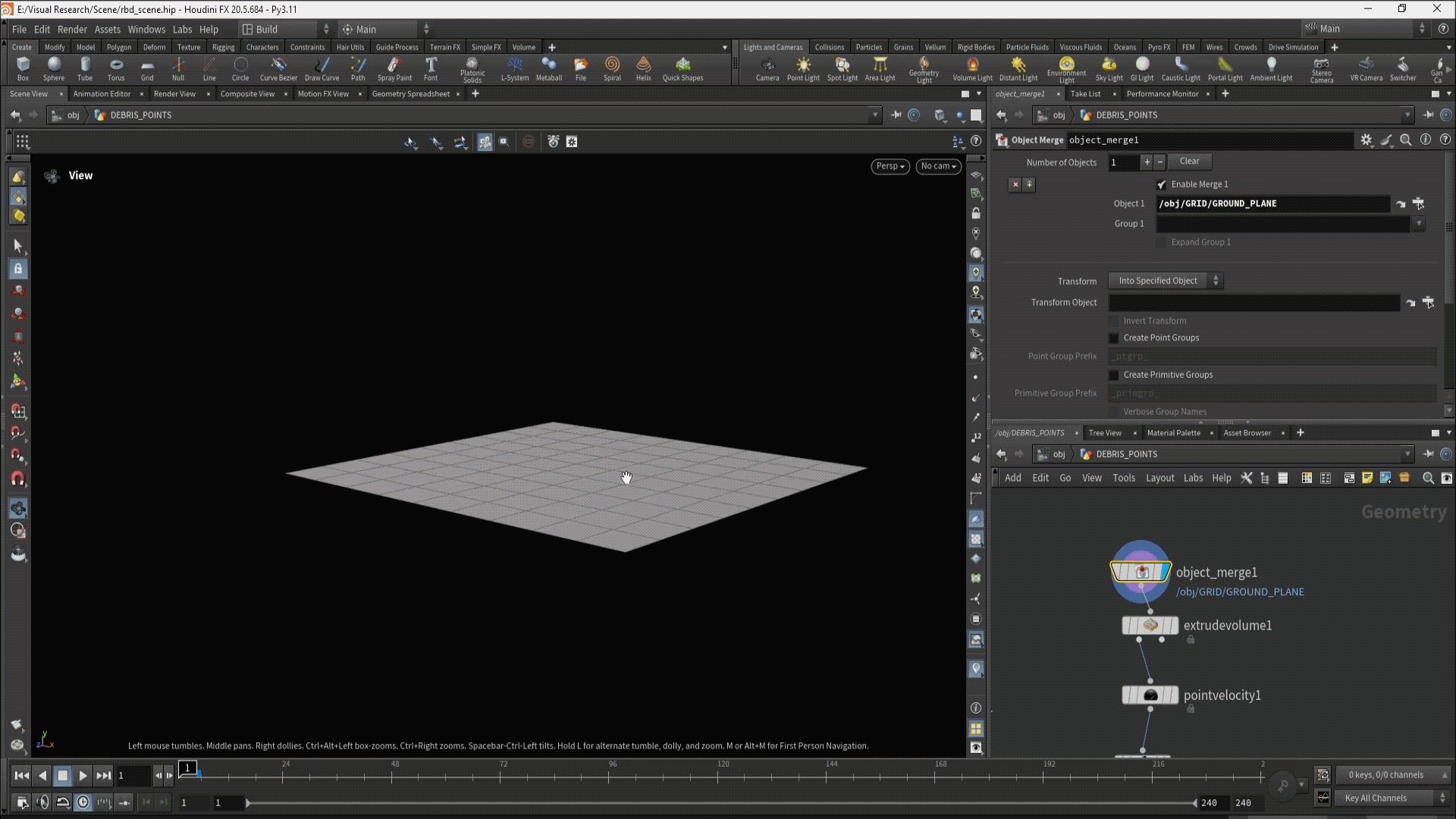Click the playback range slider bar
Viewport: 1456px width, 819px height.
click(x=720, y=802)
